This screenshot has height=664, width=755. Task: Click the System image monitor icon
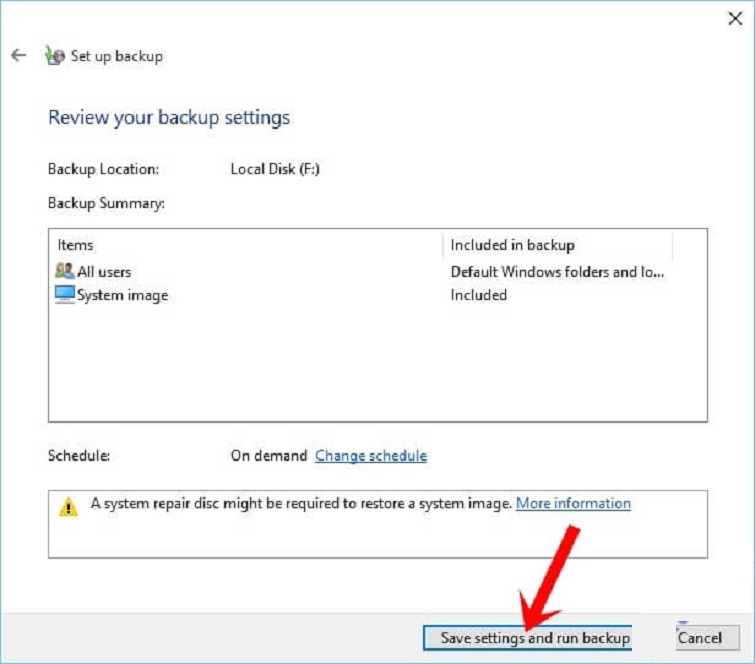click(x=65, y=294)
